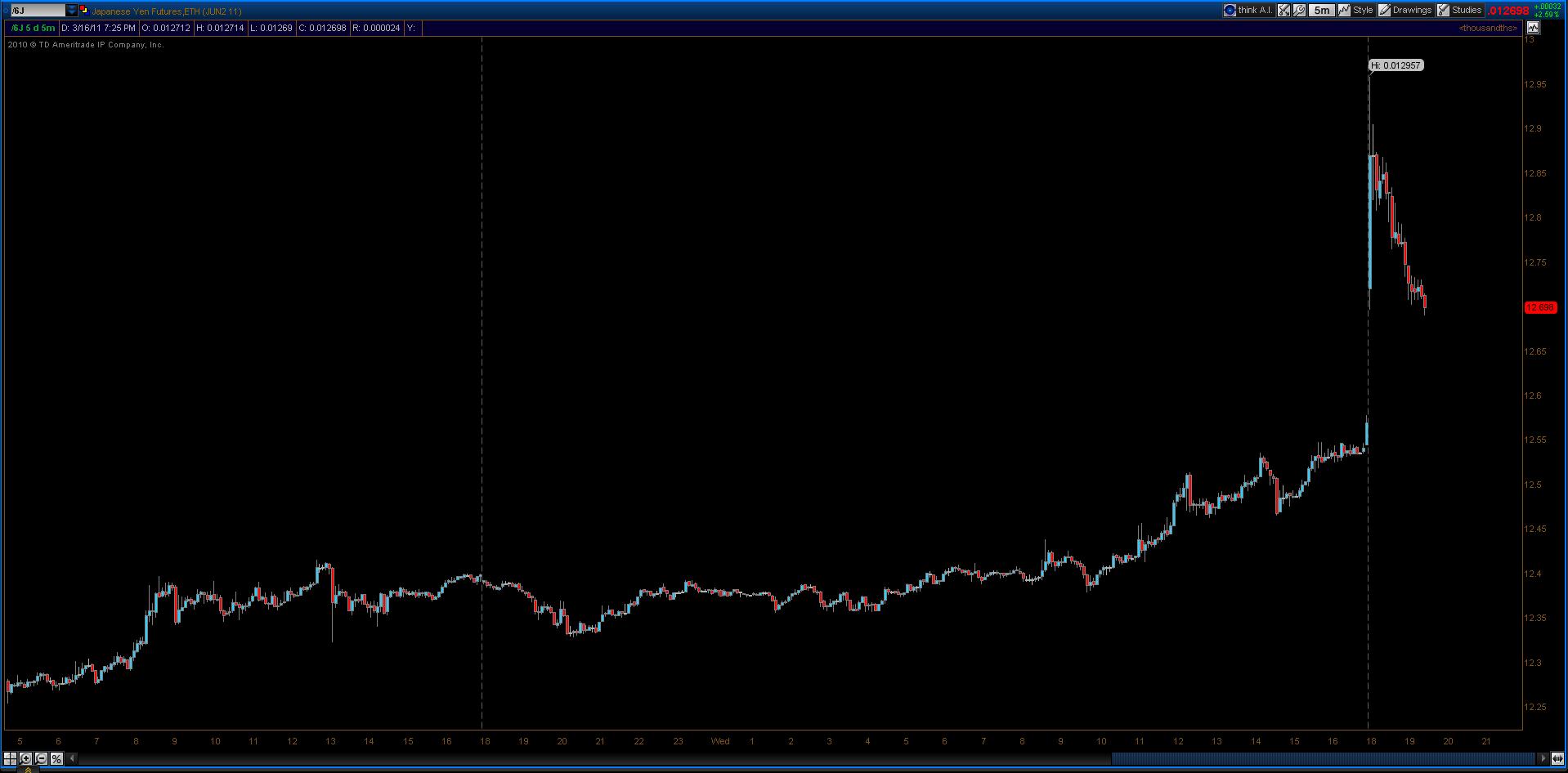The height and width of the screenshot is (773, 1568).
Task: Click the chart mode icon beside thousandths
Action: coord(1533,28)
